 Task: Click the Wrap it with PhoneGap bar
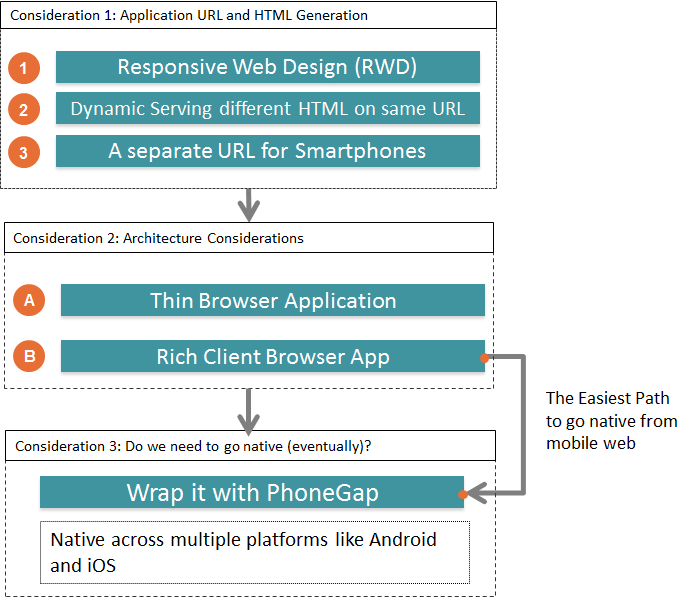point(251,492)
